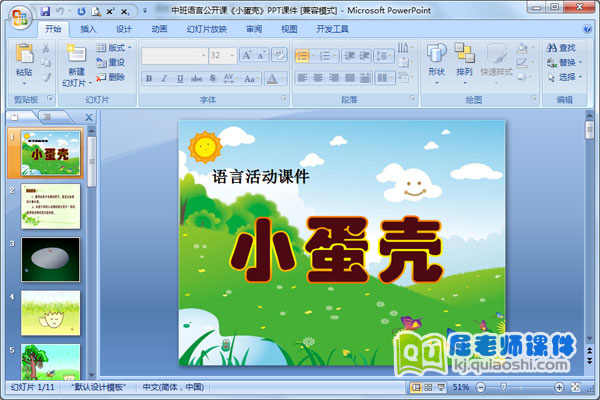Switch to the 插入 tab
The image size is (600, 400).
click(x=88, y=29)
